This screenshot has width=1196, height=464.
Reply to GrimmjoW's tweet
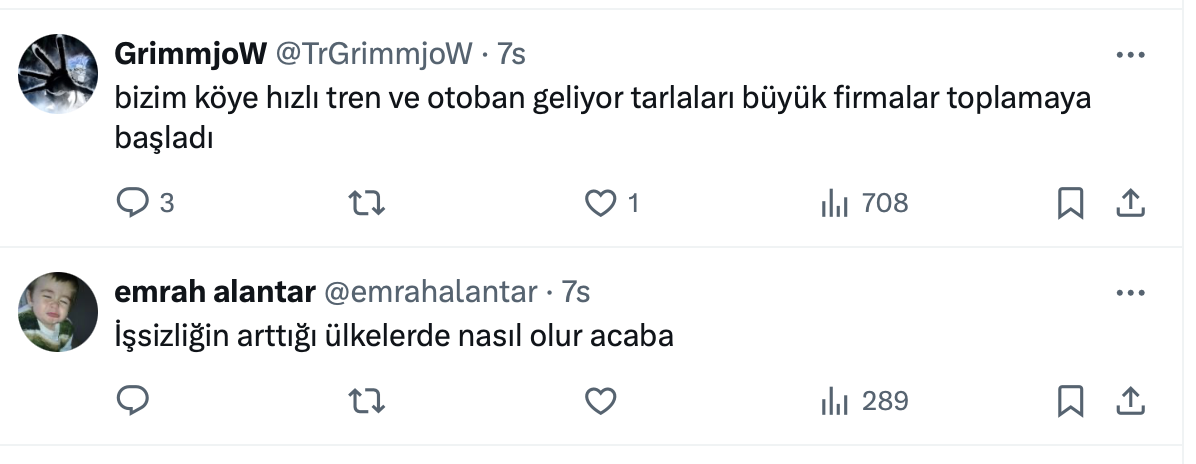coord(133,204)
